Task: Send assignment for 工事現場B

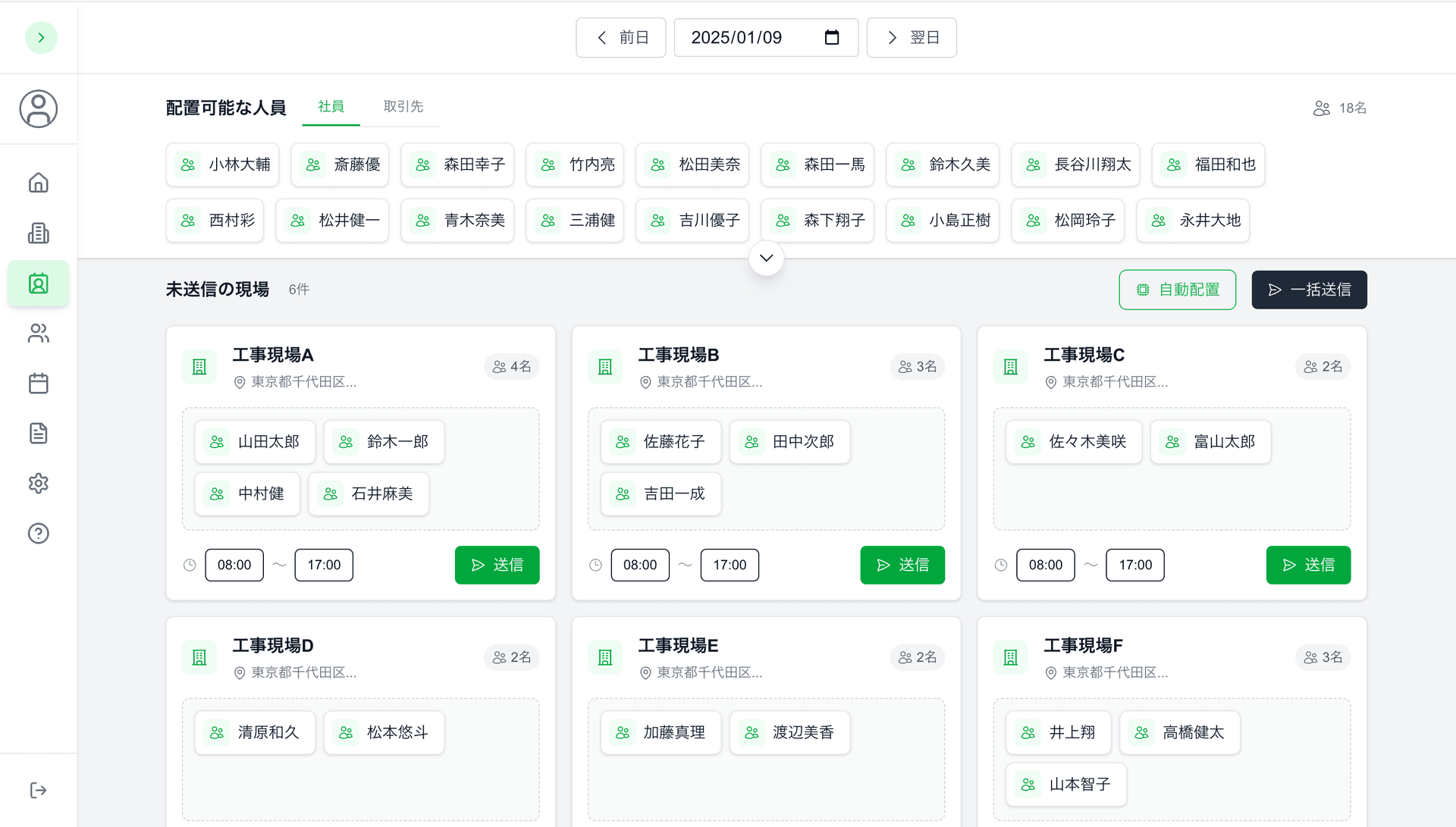Action: 902,565
